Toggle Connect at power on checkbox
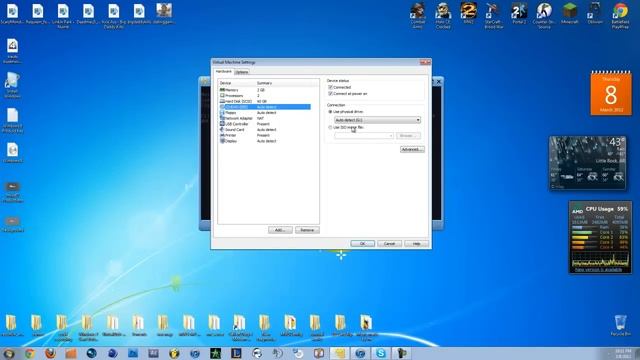 (330, 93)
